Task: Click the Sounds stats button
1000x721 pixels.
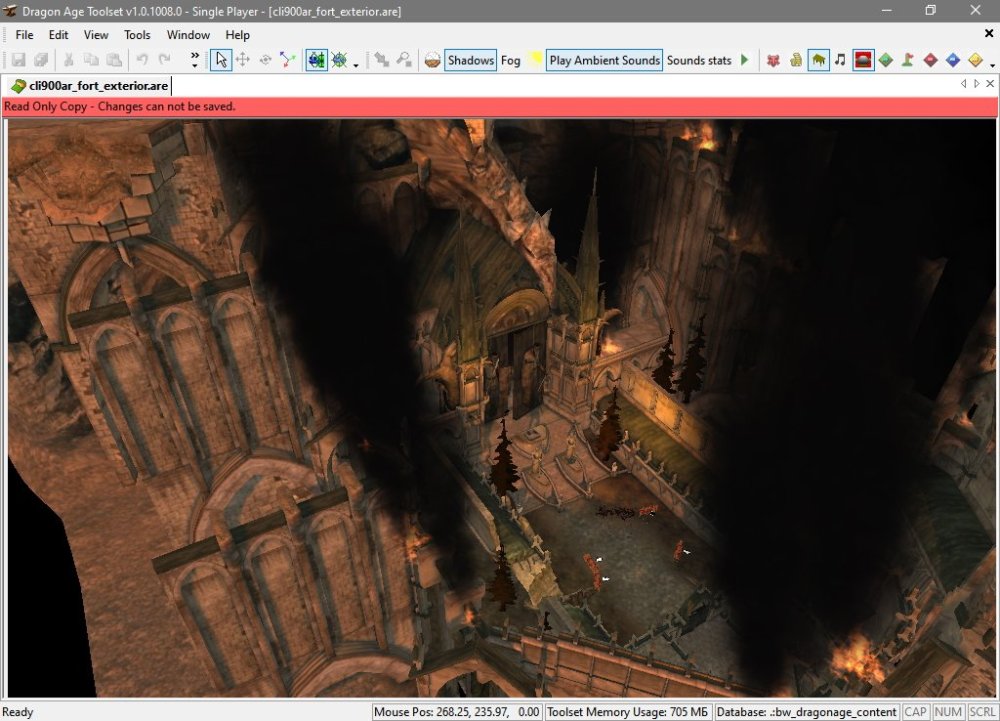Action: (699, 60)
